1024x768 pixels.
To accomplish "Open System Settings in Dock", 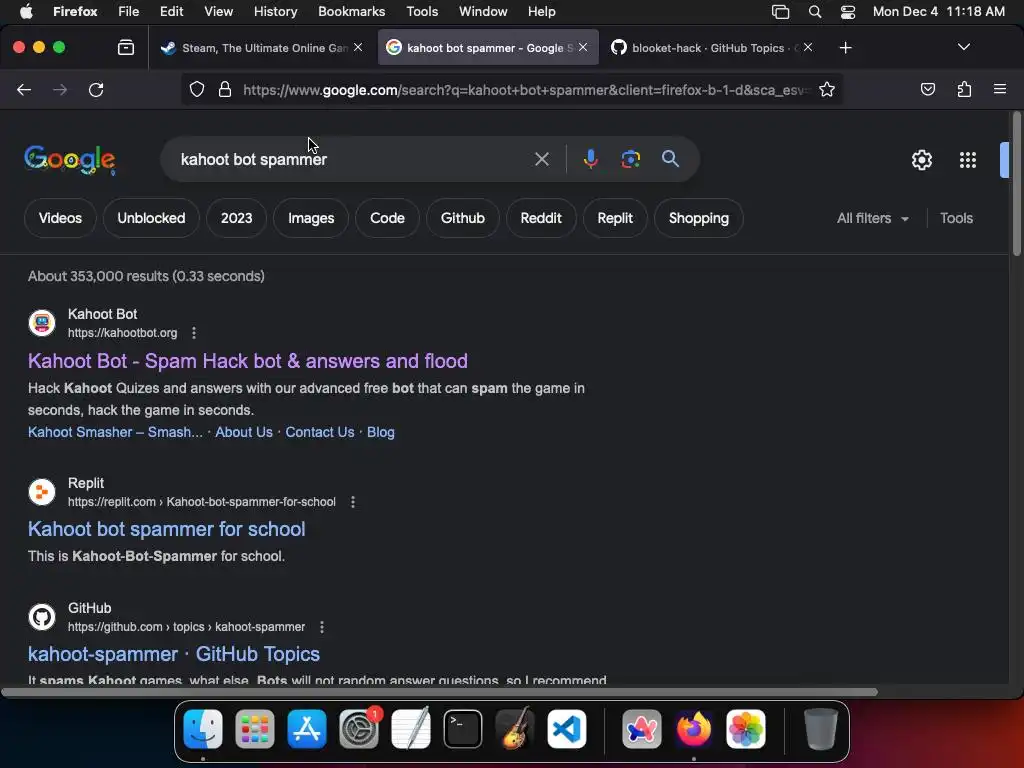I will click(359, 729).
